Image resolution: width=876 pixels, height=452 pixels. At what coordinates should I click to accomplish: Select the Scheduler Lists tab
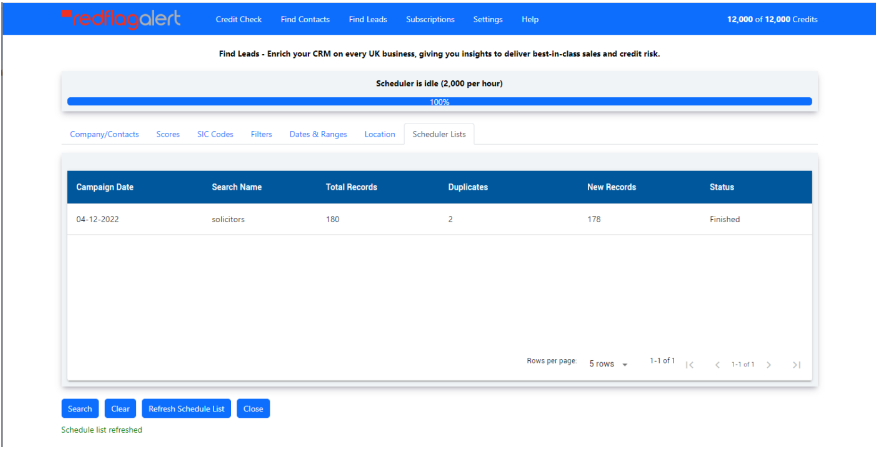click(x=439, y=135)
